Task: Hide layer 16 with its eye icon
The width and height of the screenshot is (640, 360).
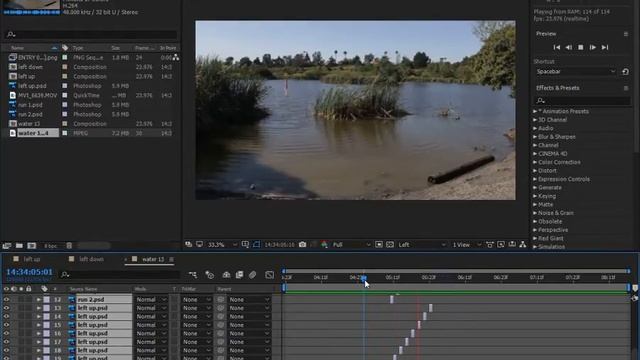Action: pyautogui.click(x=6, y=333)
